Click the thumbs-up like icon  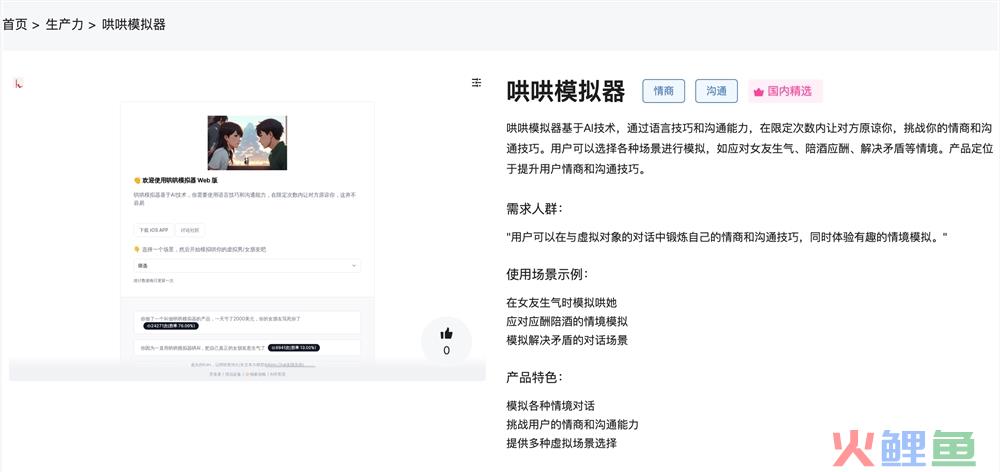coord(446,334)
